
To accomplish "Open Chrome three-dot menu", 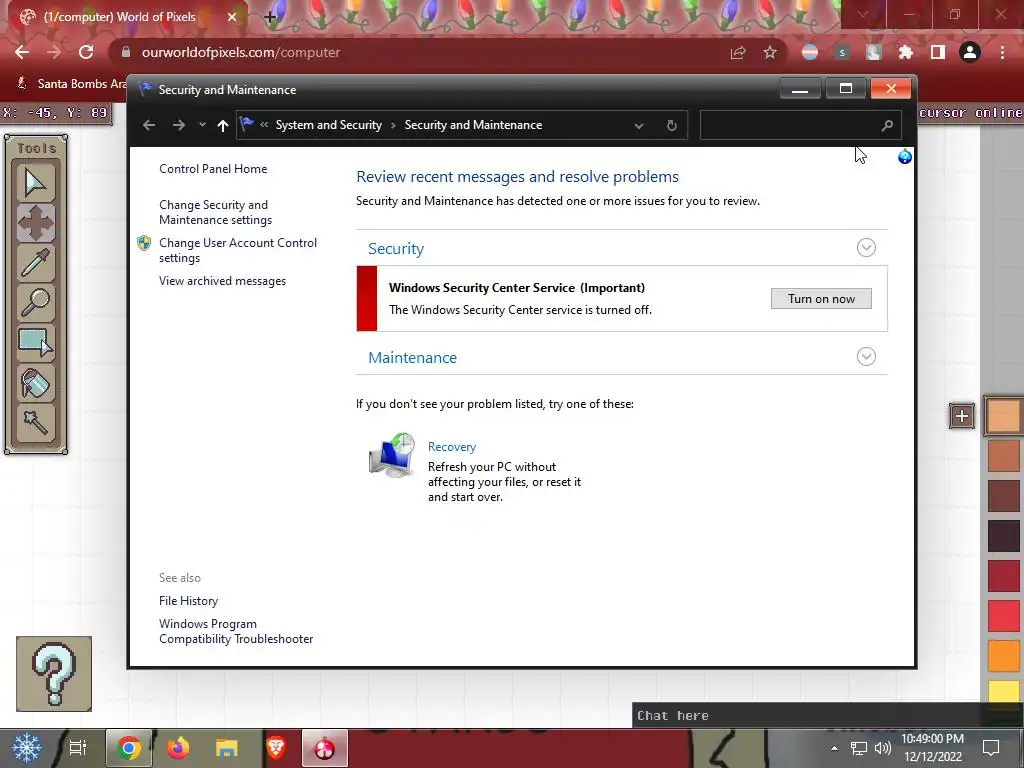I will pyautogui.click(x=1002, y=52).
